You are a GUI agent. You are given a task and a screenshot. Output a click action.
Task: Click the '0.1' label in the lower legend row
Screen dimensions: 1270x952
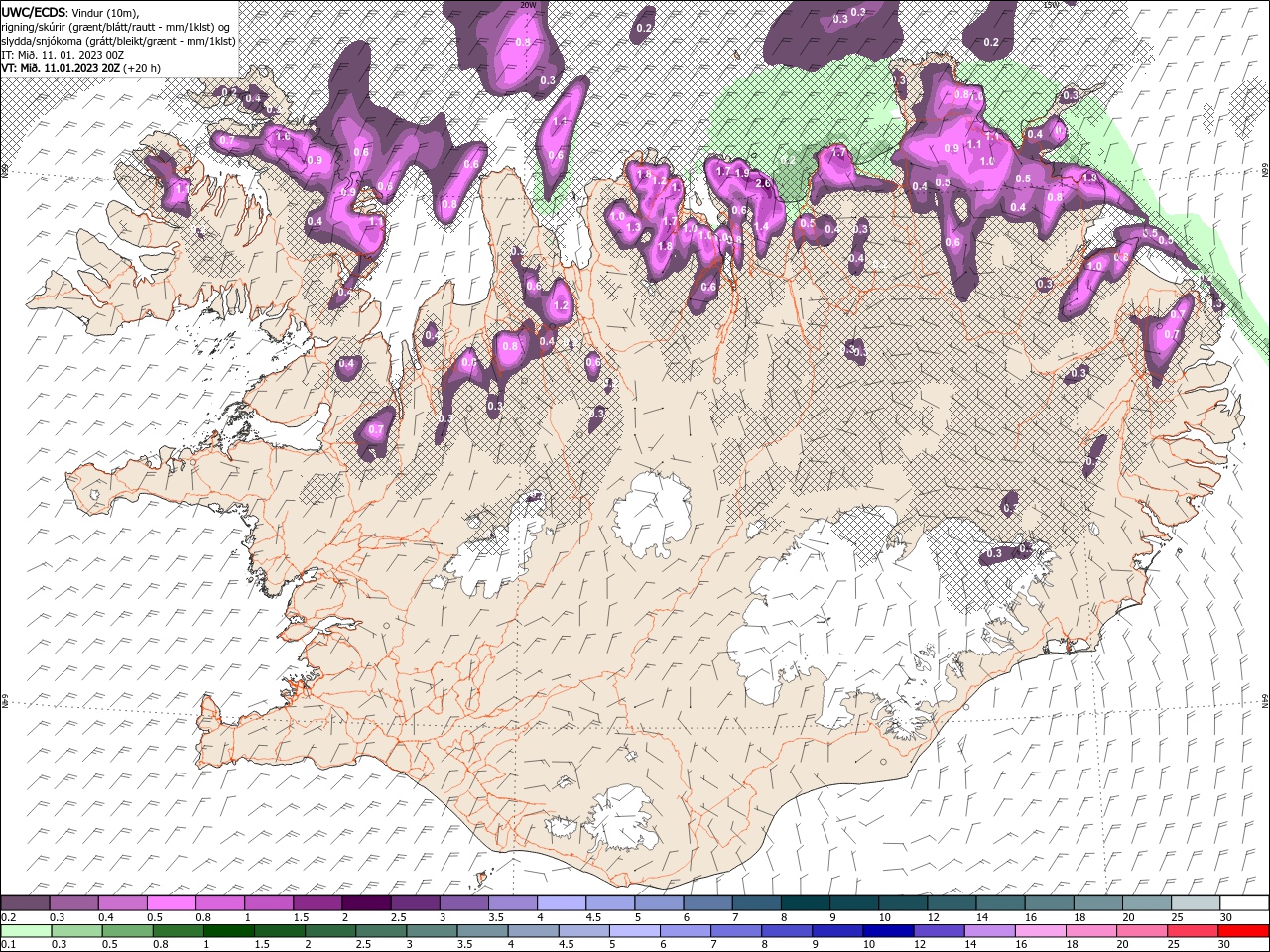(x=9, y=944)
